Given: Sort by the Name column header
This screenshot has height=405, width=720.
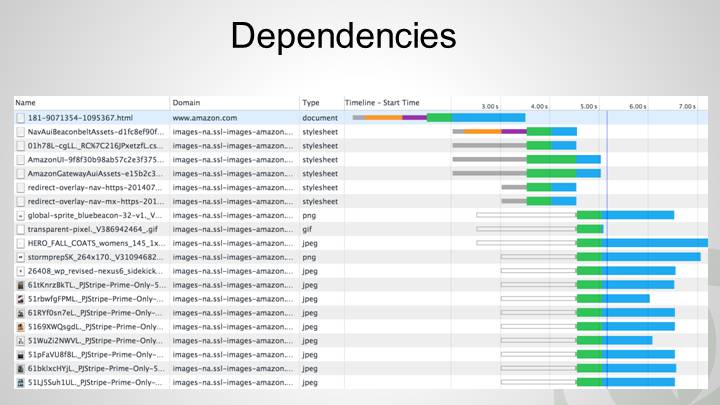Looking at the screenshot, I should click(25, 103).
